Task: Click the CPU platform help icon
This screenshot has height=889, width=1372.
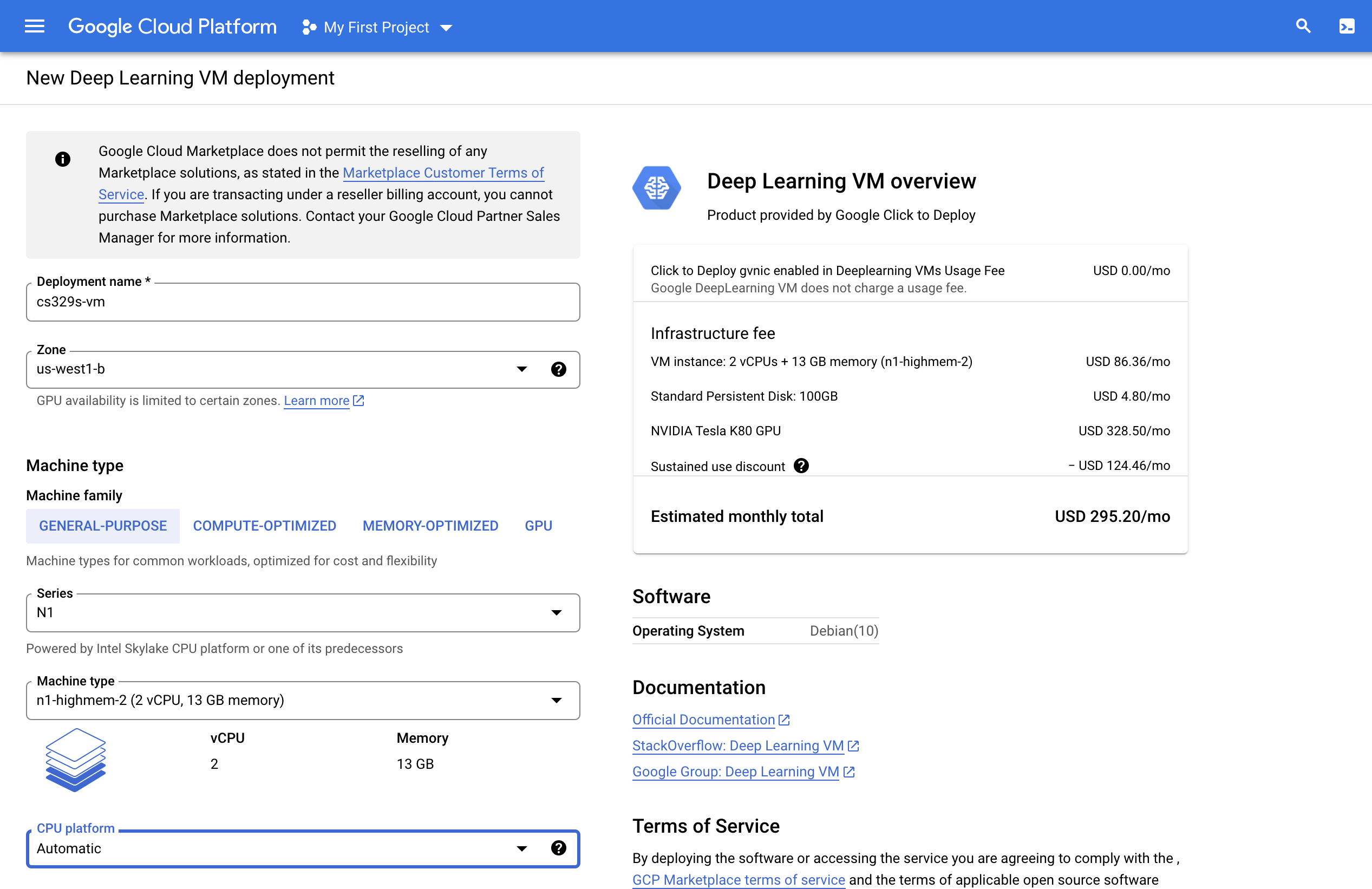Action: pos(558,848)
